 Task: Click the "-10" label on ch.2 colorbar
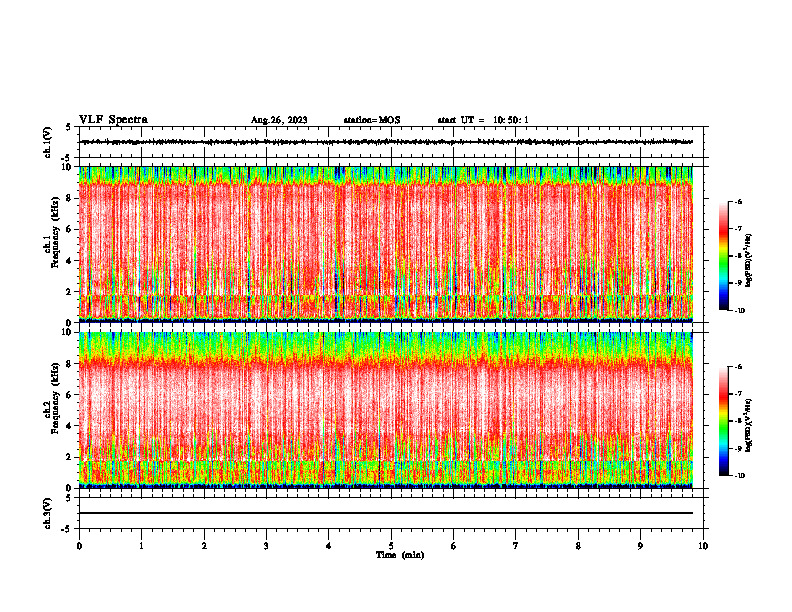point(739,476)
